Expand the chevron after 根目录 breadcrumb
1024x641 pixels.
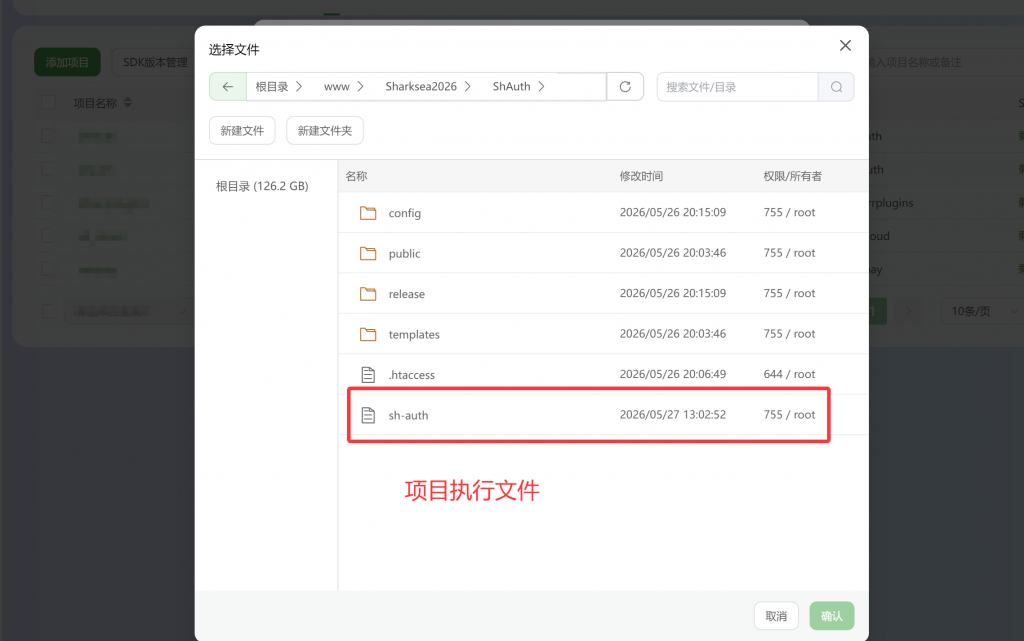[x=299, y=87]
